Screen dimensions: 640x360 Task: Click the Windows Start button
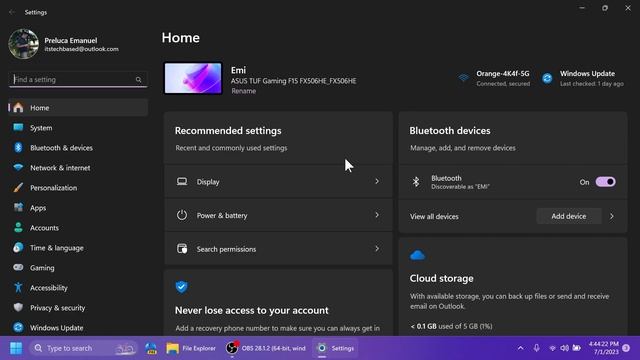pyautogui.click(x=16, y=348)
